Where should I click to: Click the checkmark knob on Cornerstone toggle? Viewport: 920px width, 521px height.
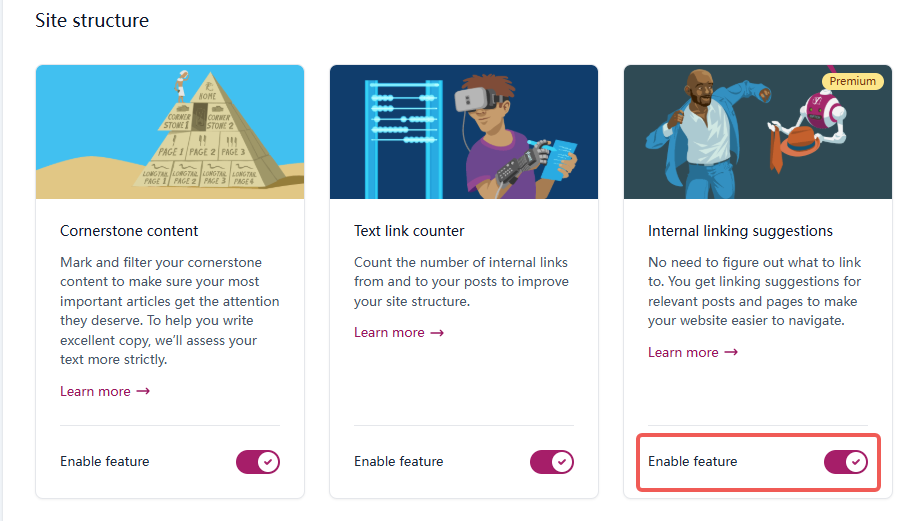click(x=267, y=461)
